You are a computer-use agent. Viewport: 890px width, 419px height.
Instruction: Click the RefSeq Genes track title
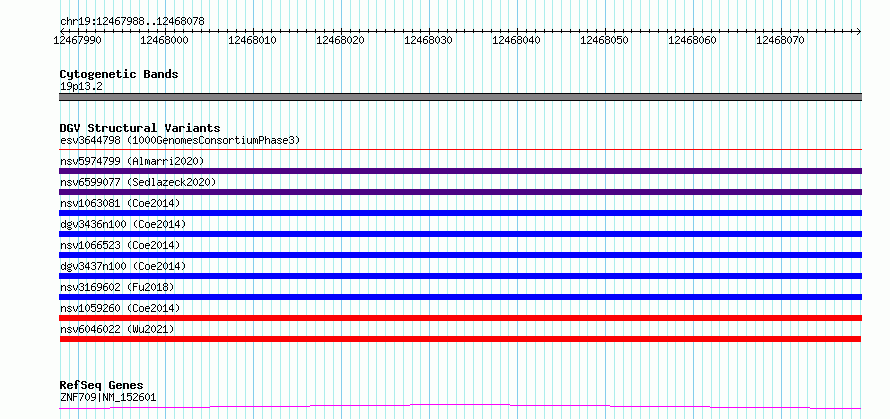click(102, 386)
